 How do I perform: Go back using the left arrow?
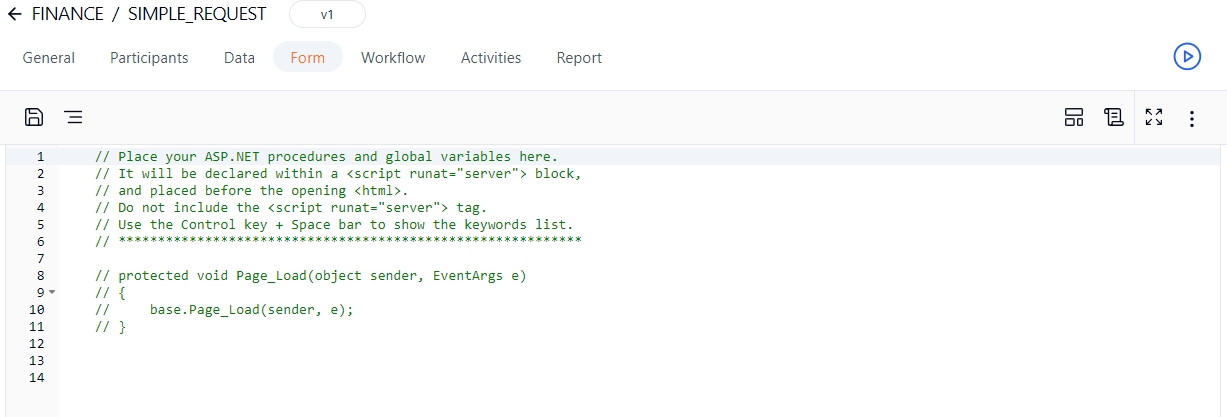pyautogui.click(x=15, y=14)
